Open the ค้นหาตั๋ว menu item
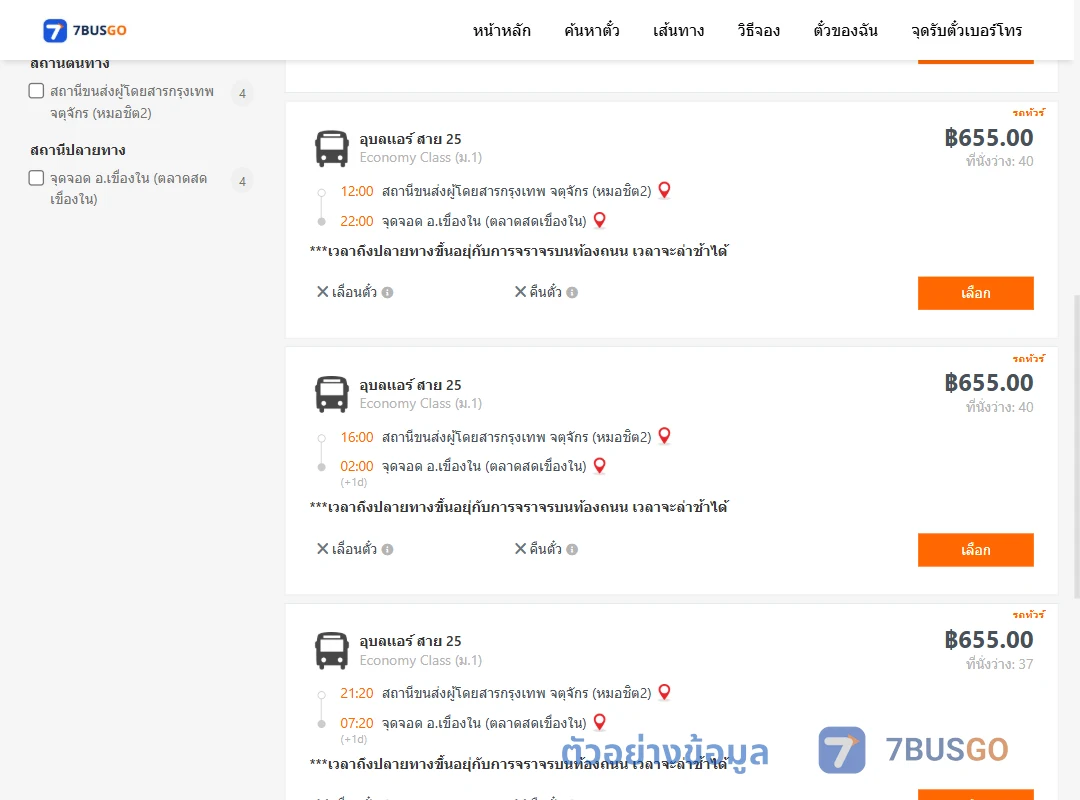The height and width of the screenshot is (800, 1080). 592,30
